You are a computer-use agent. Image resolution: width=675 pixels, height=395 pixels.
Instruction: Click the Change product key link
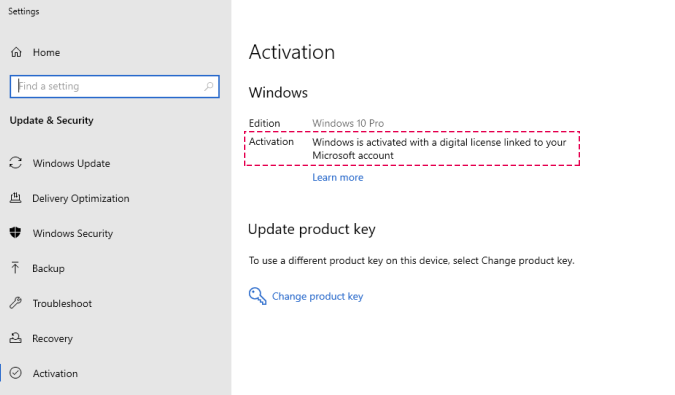pos(317,296)
